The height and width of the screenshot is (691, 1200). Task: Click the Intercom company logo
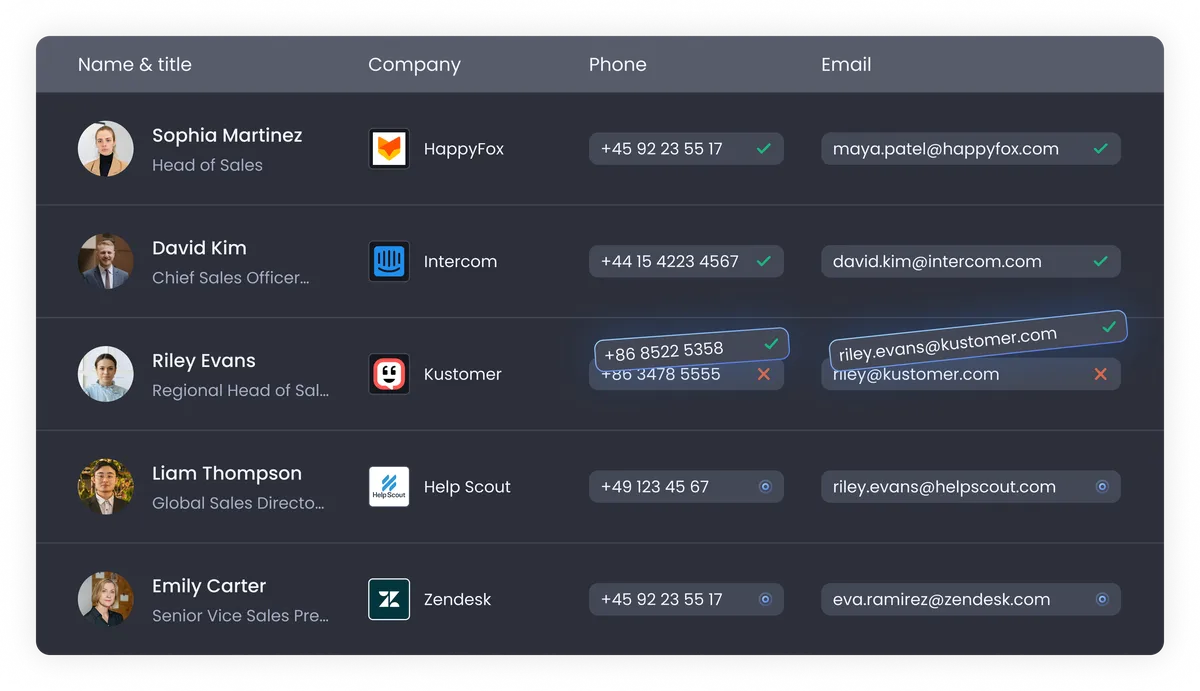pyautogui.click(x=389, y=261)
